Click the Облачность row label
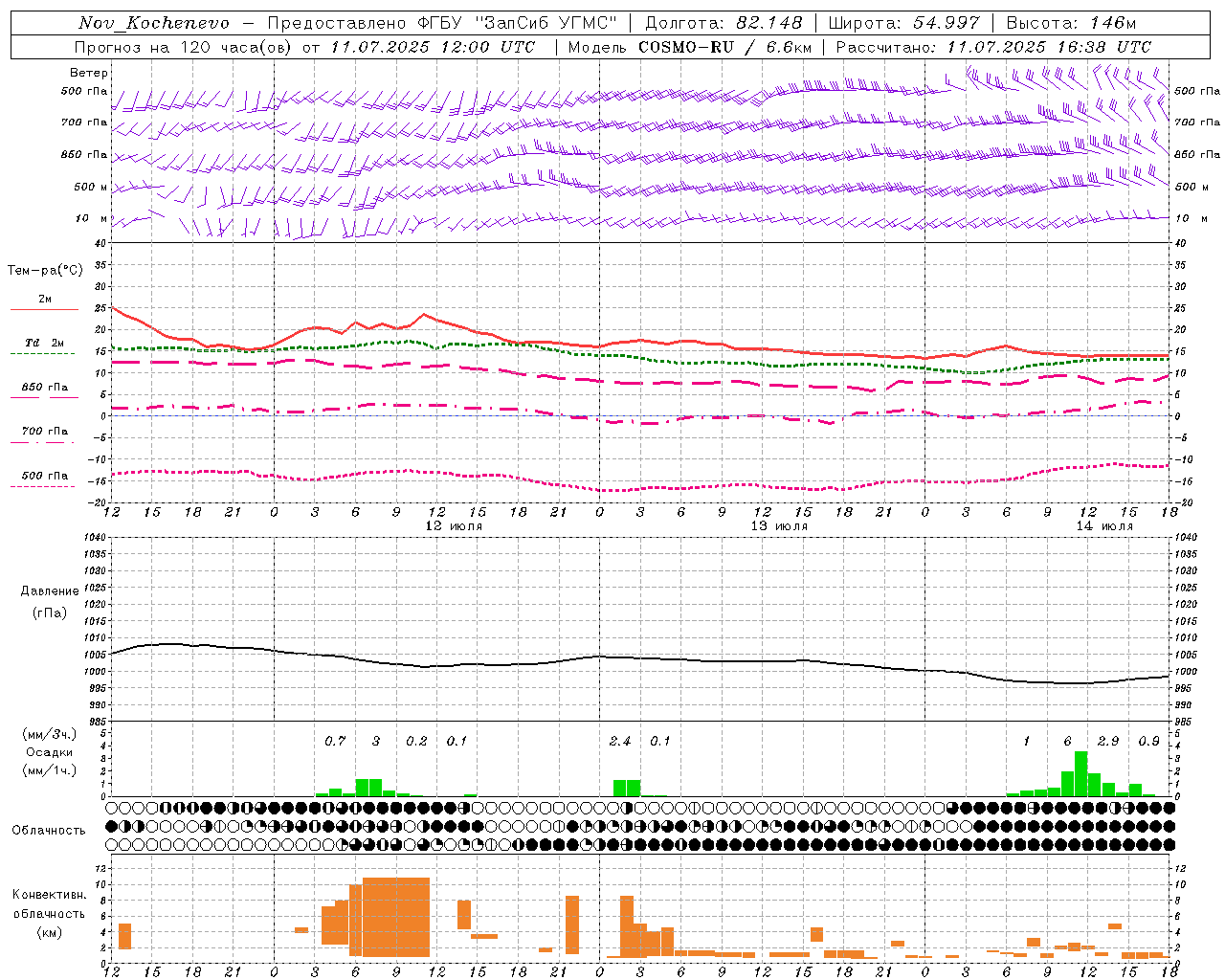This screenshot has height=980, width=1225. (x=49, y=831)
